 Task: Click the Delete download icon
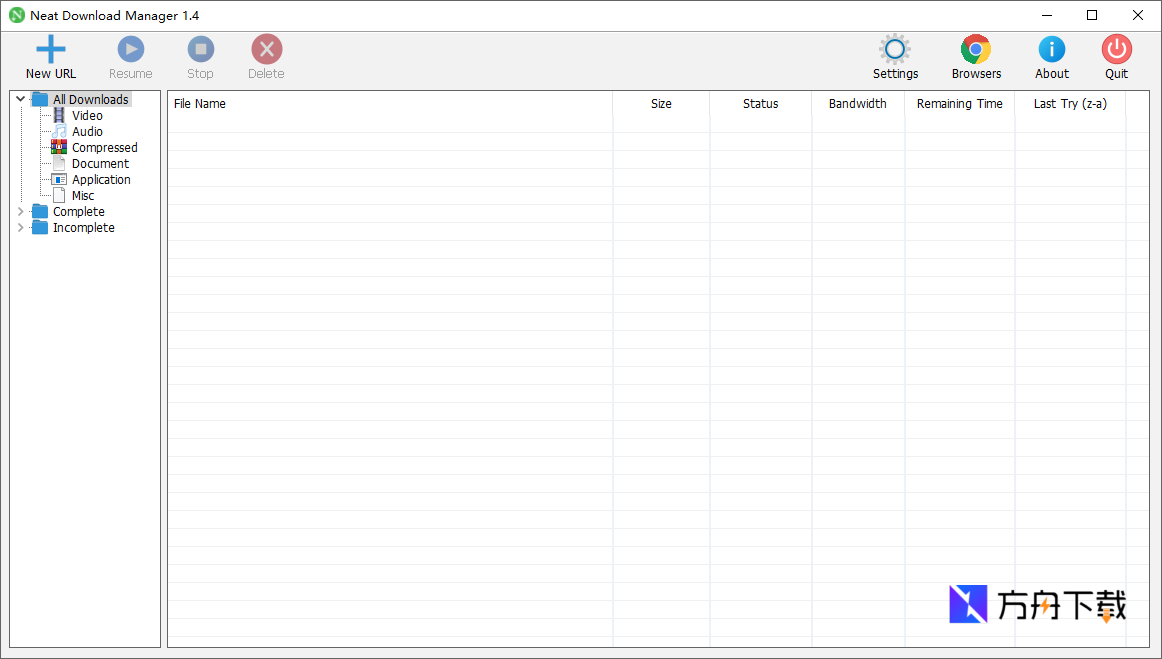[x=265, y=47]
